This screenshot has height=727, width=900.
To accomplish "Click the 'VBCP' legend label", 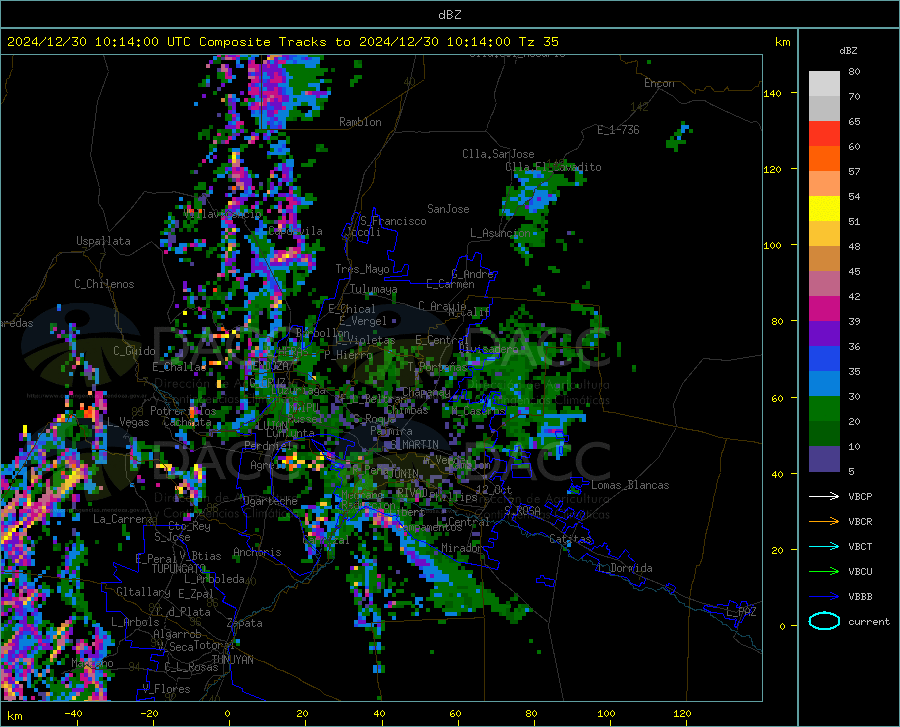I will tap(860, 496).
